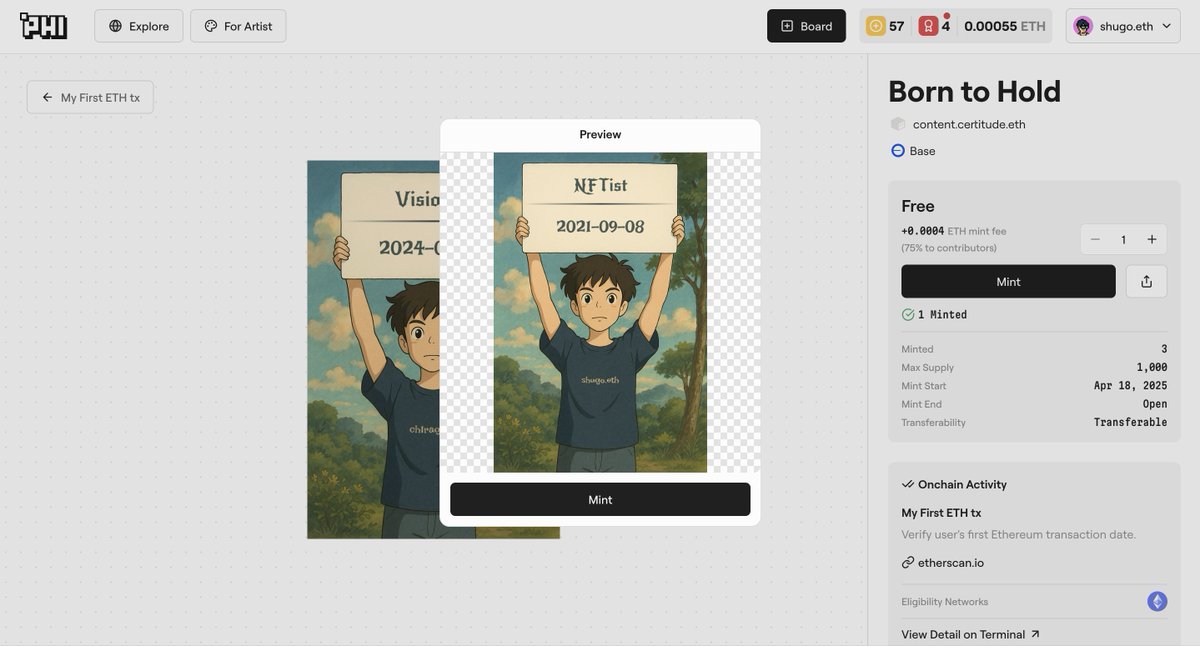Screen dimensions: 1200x646
Task: Open the shugo.eth account dropdown
Action: 1124,26
